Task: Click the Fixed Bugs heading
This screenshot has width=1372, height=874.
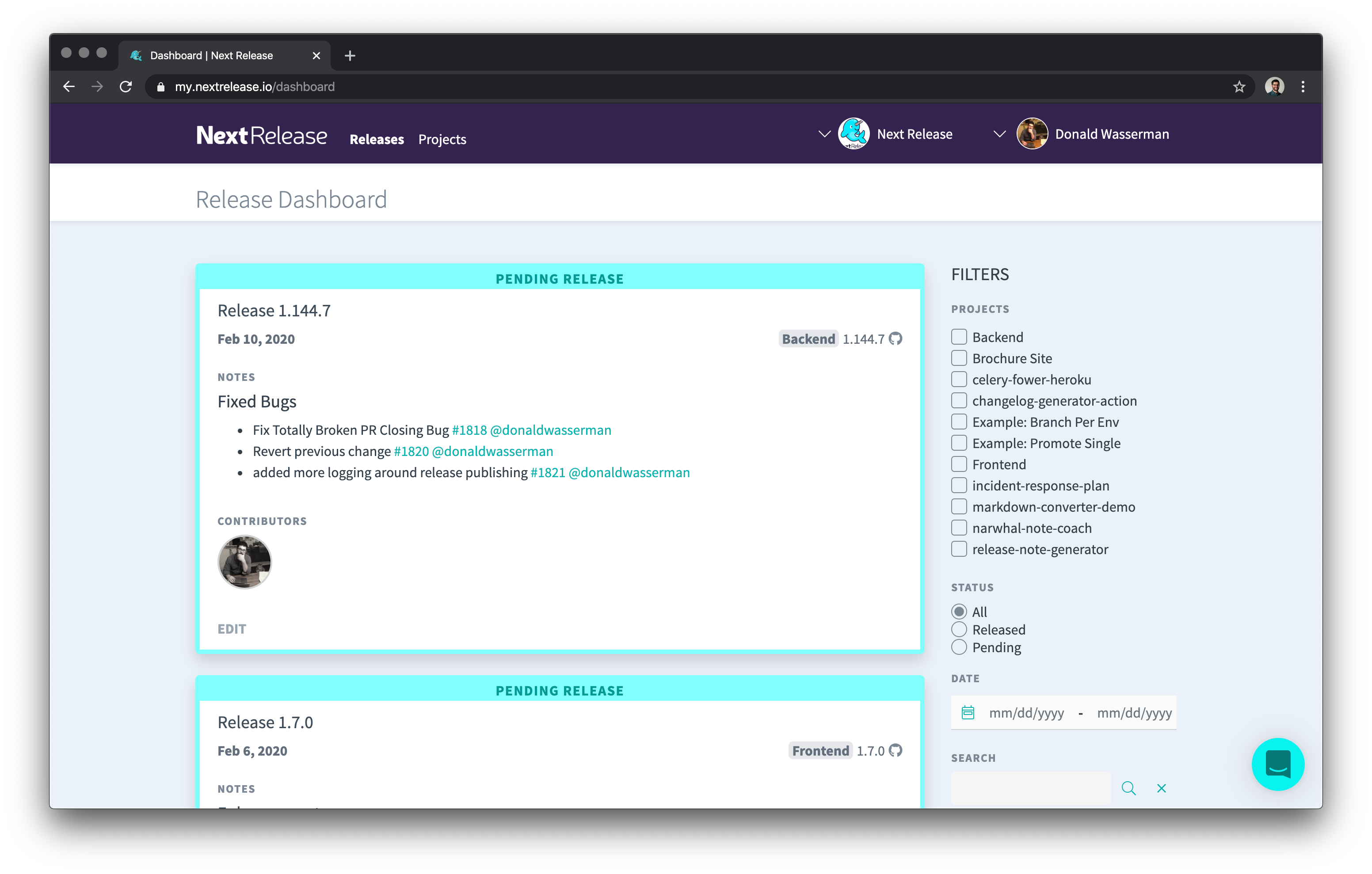Action: (257, 402)
